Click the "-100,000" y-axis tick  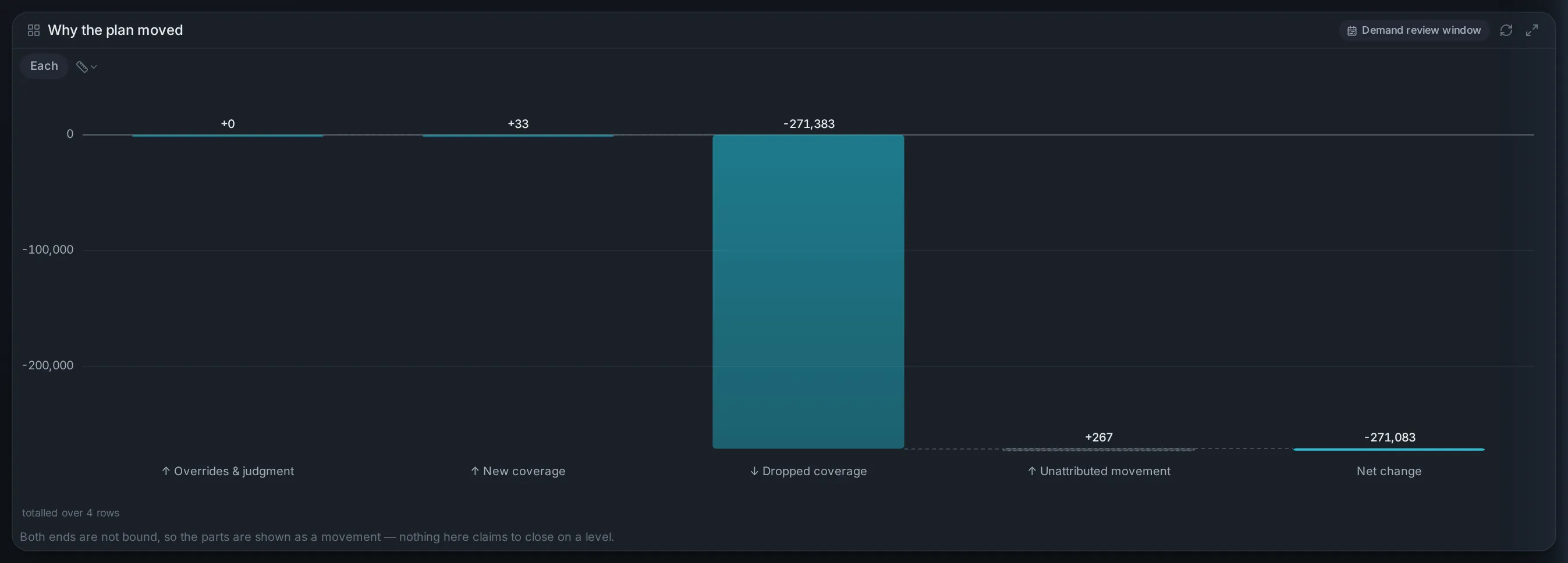coord(48,250)
